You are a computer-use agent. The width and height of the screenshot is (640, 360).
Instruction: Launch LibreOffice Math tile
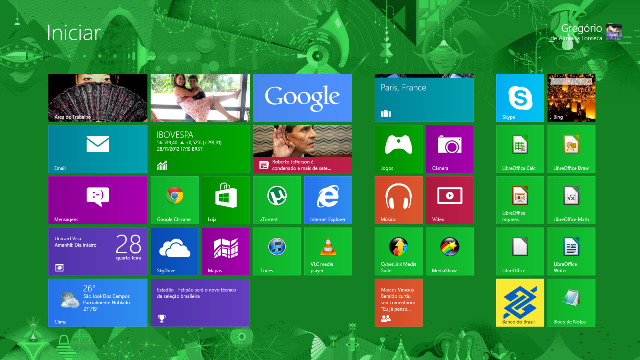coord(571,200)
